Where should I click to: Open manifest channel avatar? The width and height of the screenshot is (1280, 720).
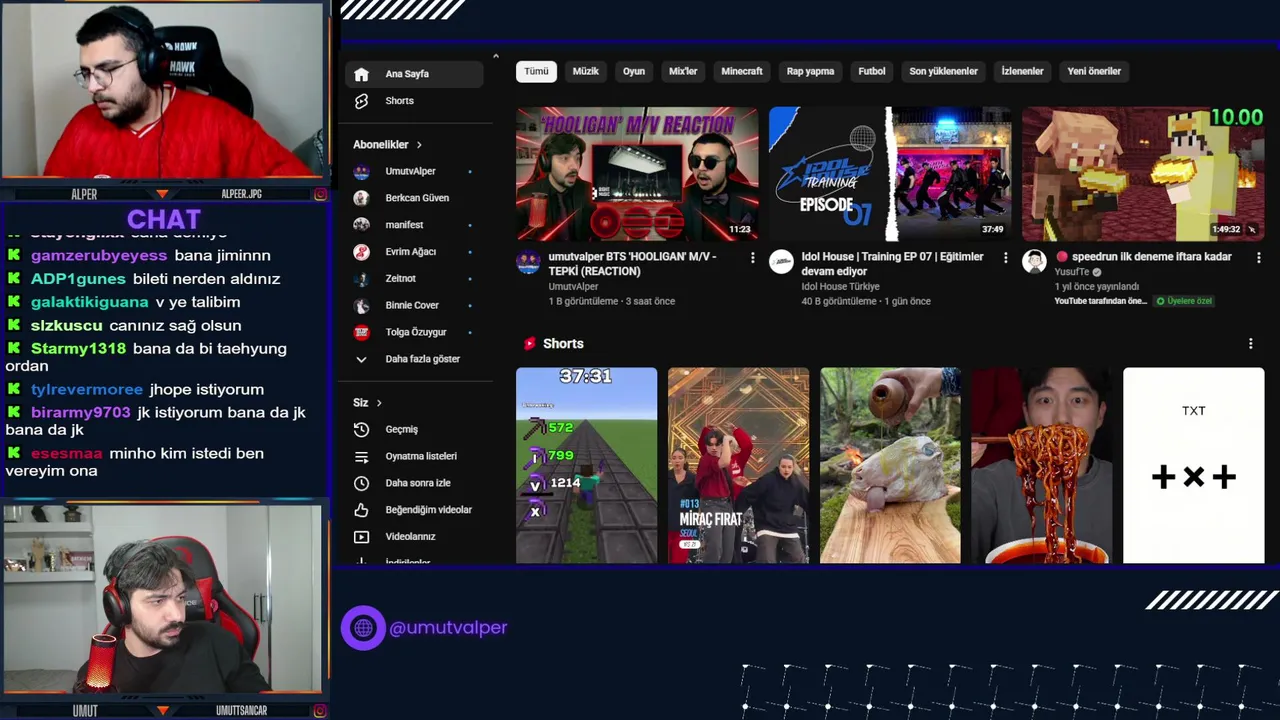[x=361, y=225]
